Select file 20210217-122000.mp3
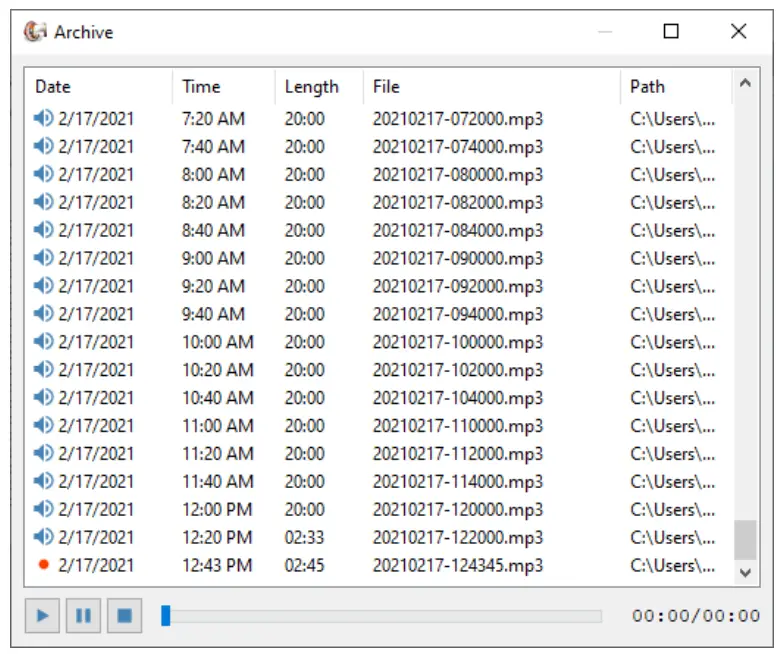The width and height of the screenshot is (776, 654). pos(458,537)
